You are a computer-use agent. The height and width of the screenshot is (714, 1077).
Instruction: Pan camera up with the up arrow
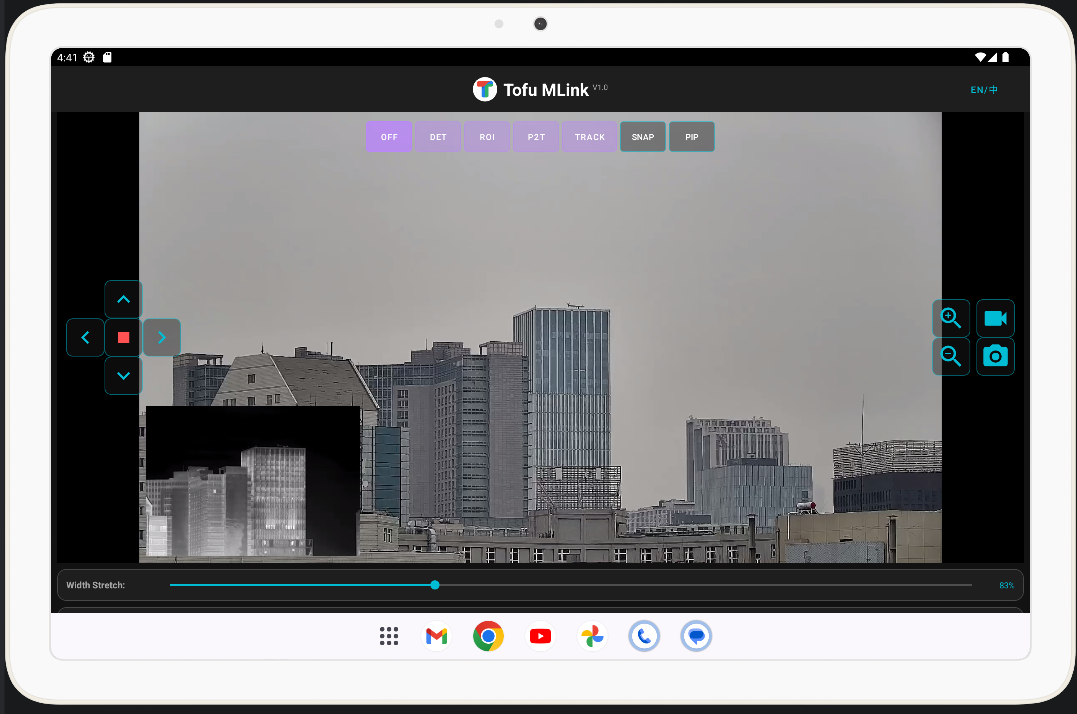(x=123, y=299)
